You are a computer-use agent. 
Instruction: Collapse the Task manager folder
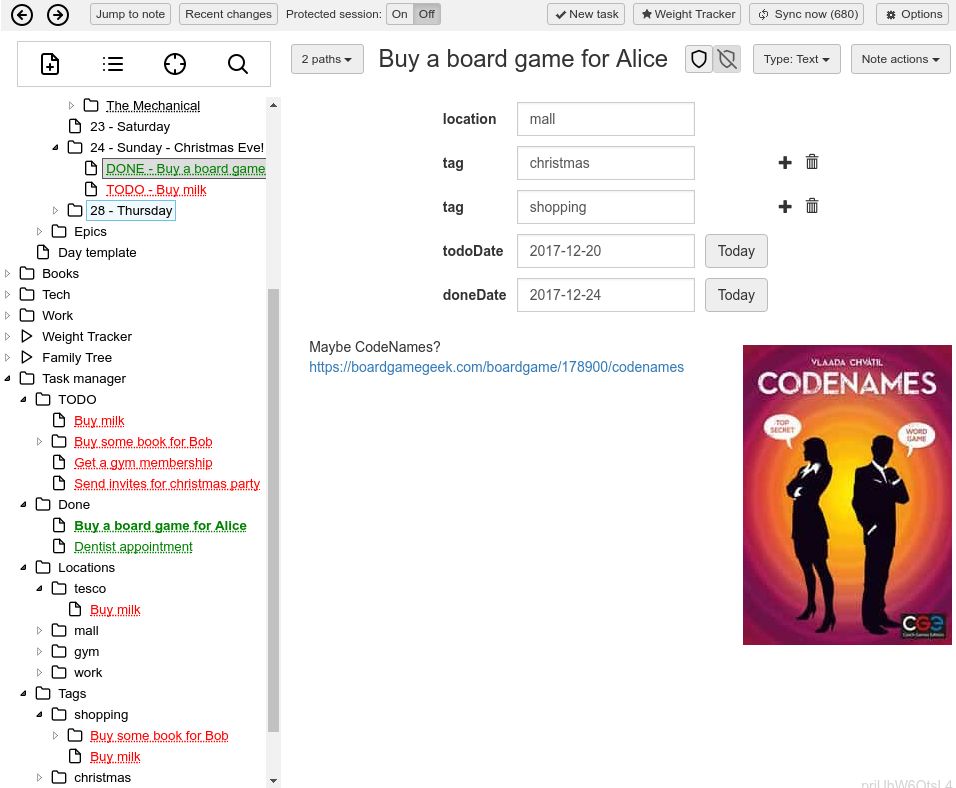point(7,379)
